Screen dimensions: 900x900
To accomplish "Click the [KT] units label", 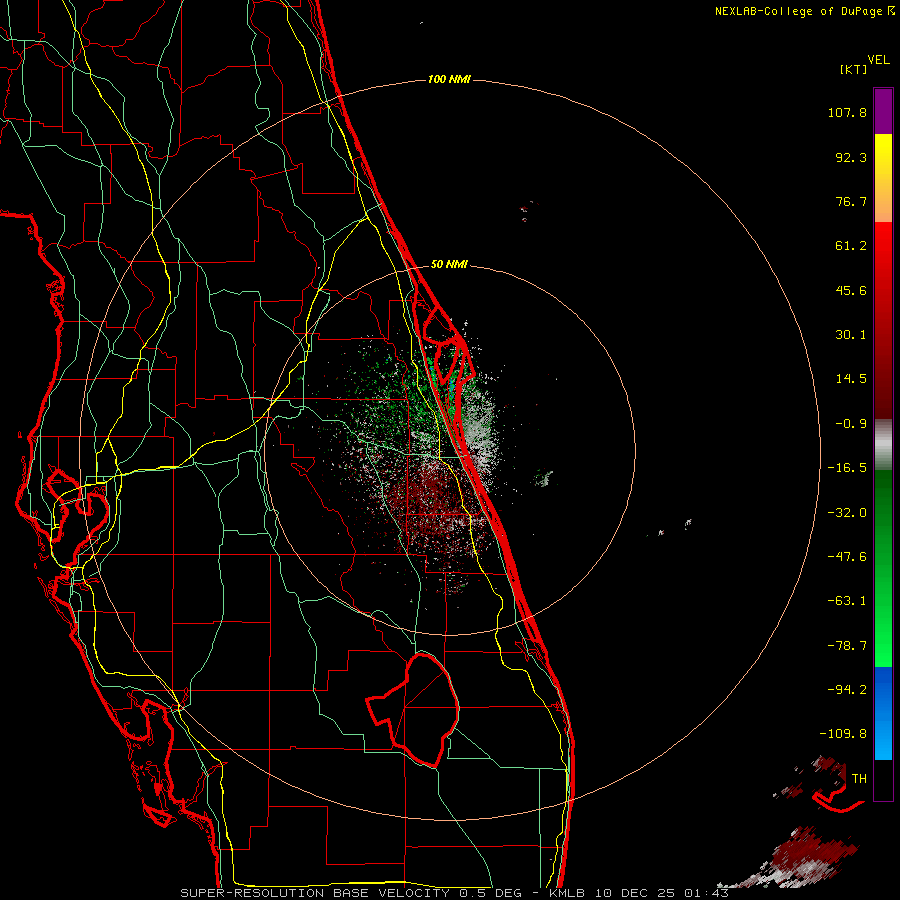I will tap(854, 69).
